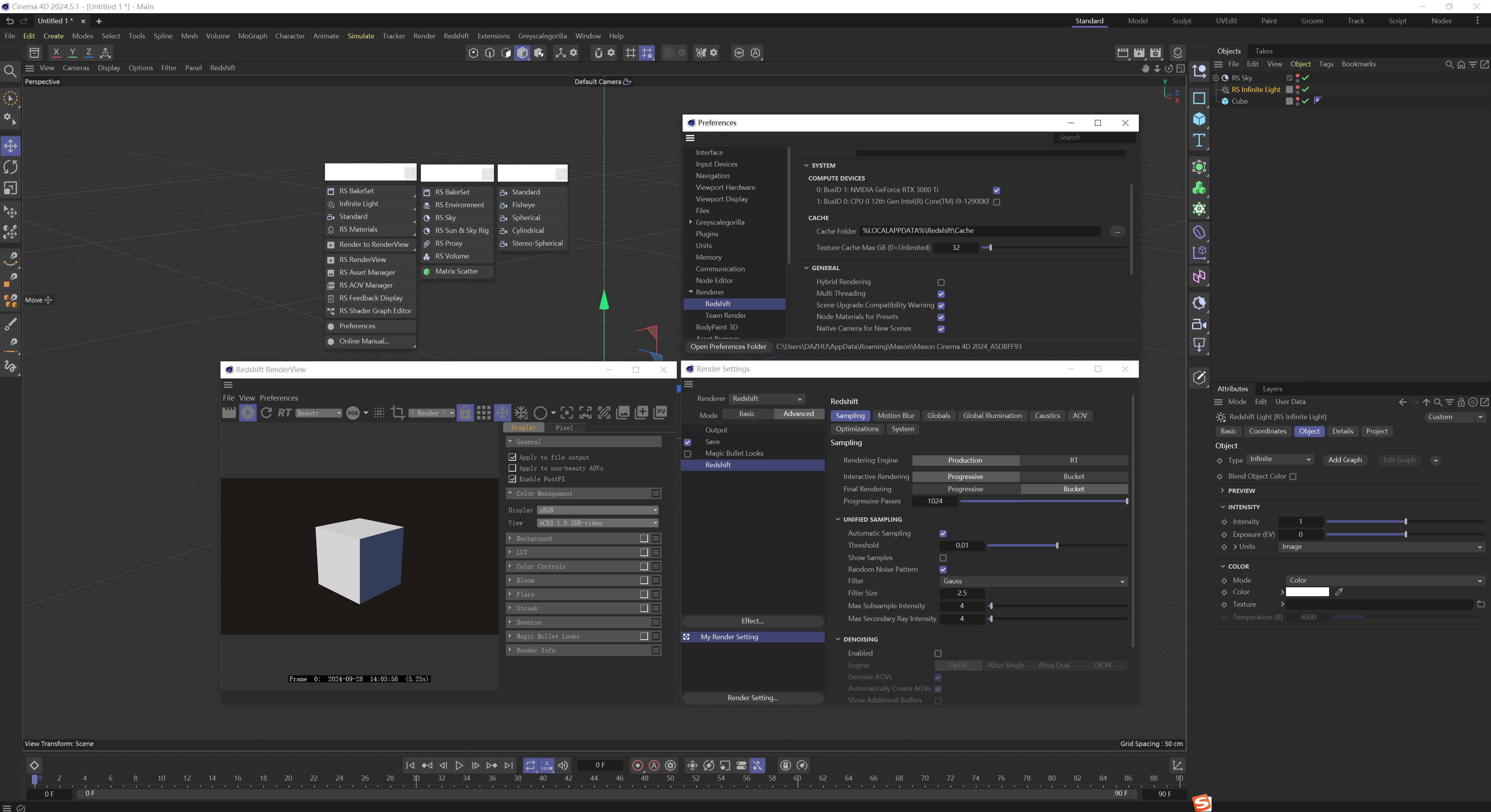Open the light's Color swatch
The image size is (1491, 812).
click(x=1306, y=592)
